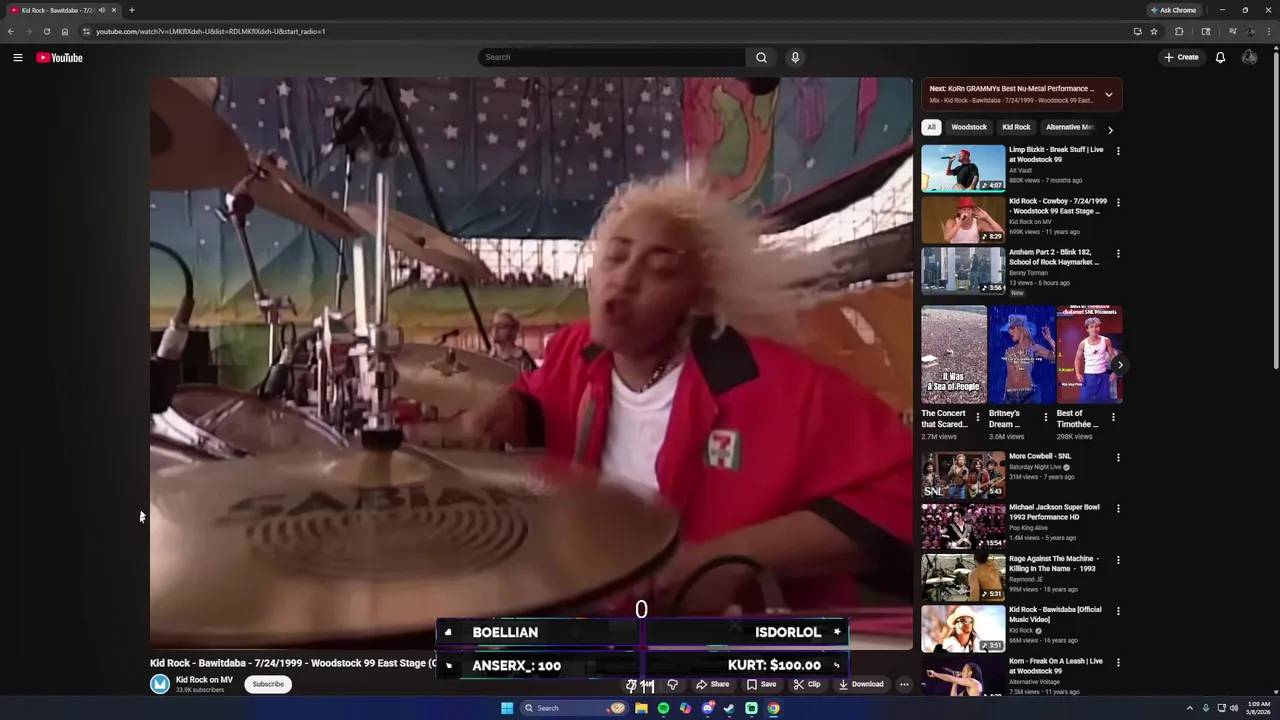Start voice search with the microphone
This screenshot has width=1280, height=720.
(795, 57)
